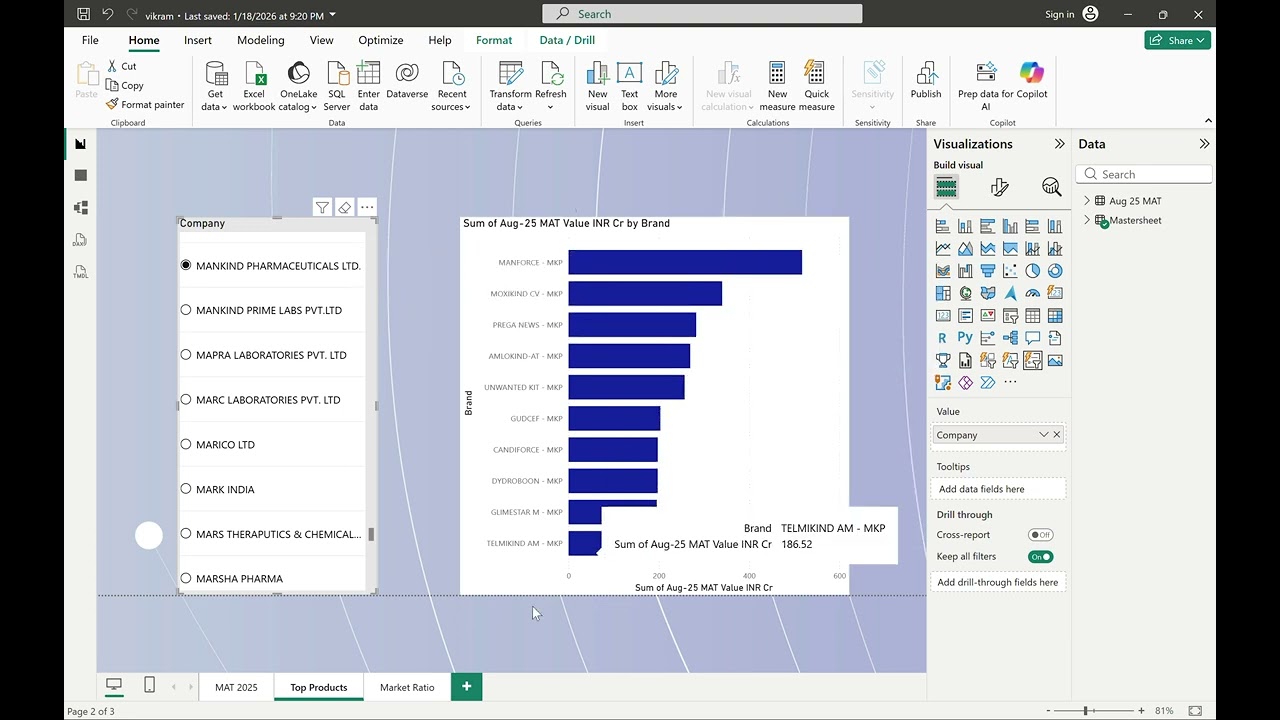Switch to the MAT 2025 page tab

pos(236,687)
